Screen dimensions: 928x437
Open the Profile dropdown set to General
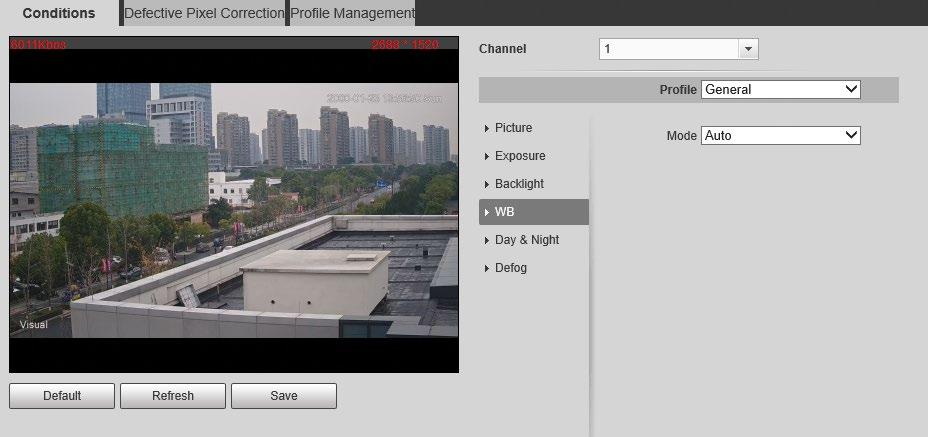[781, 89]
